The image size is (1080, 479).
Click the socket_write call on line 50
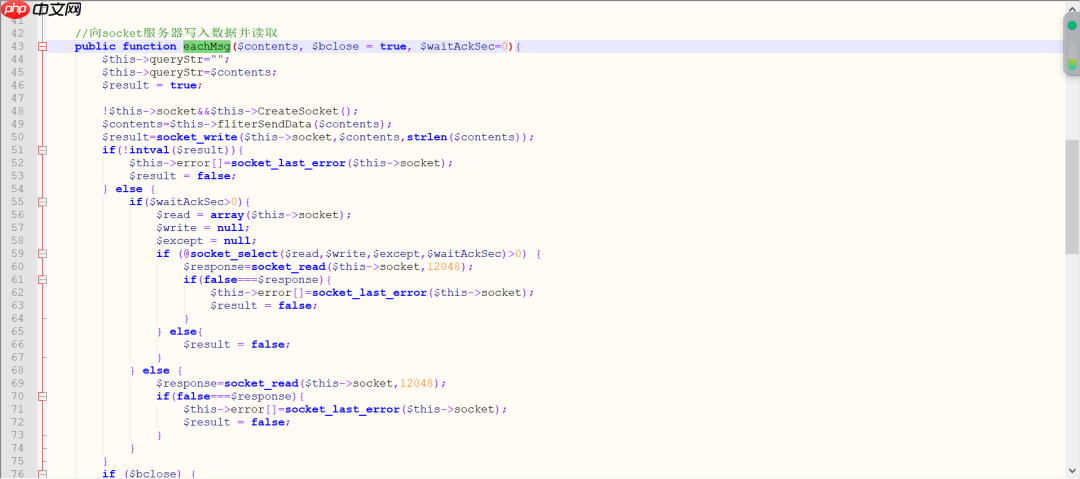tap(197, 137)
